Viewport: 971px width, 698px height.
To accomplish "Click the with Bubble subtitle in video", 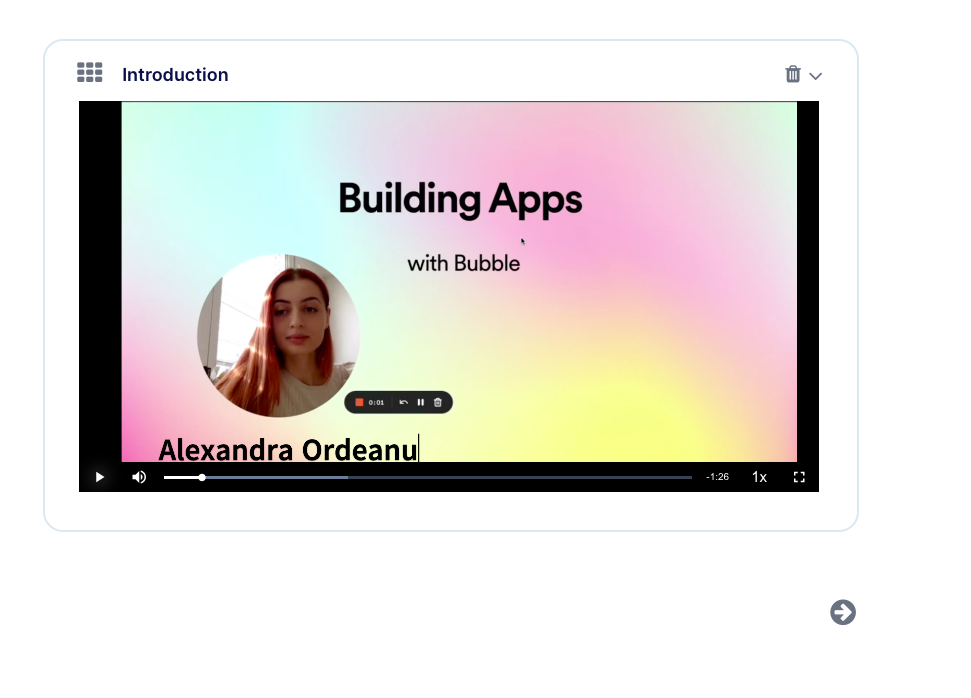I will [464, 263].
